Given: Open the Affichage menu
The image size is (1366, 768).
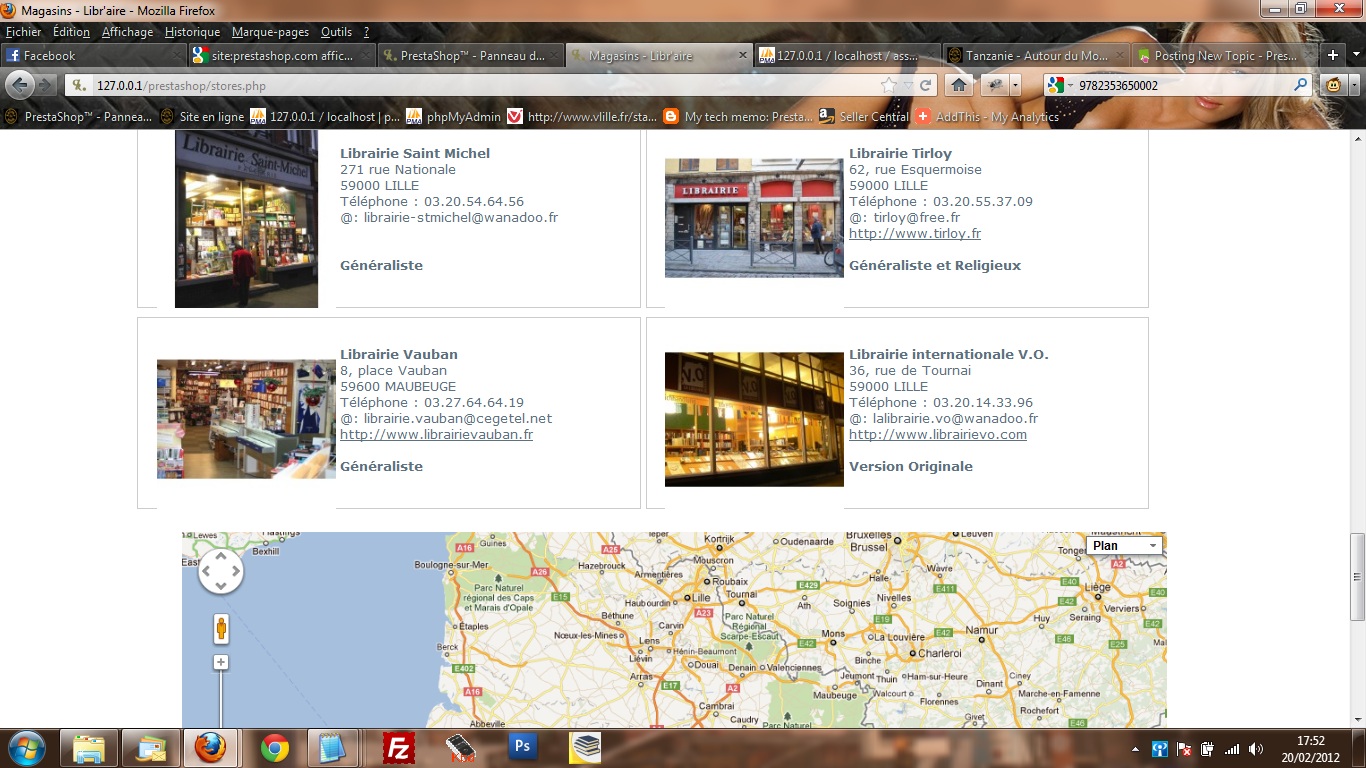Looking at the screenshot, I should point(127,32).
